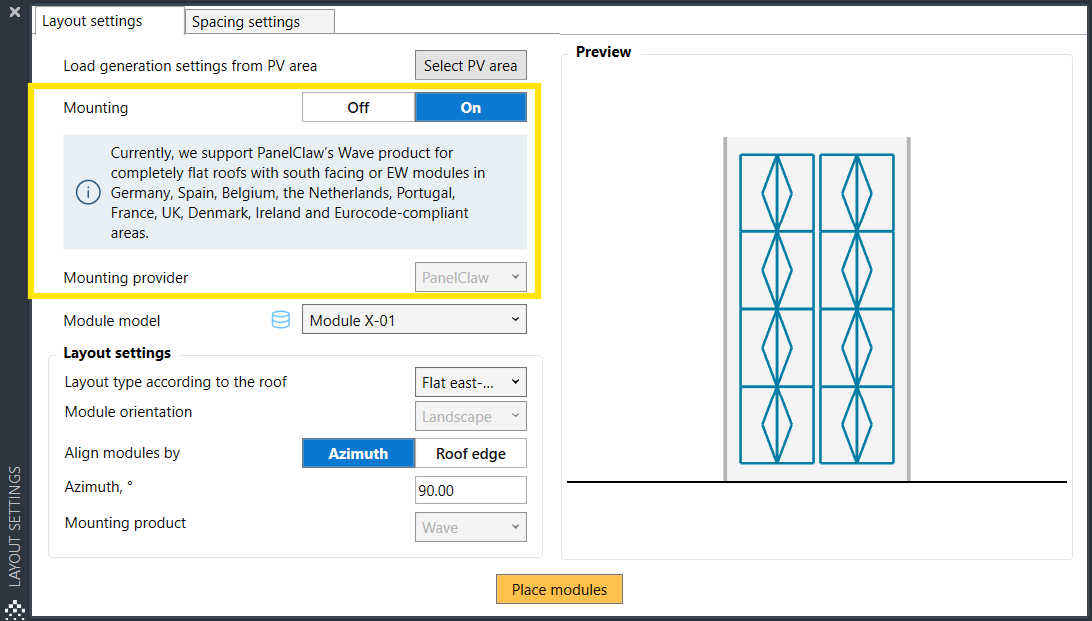Click the 'Align modules by' label

click(123, 453)
